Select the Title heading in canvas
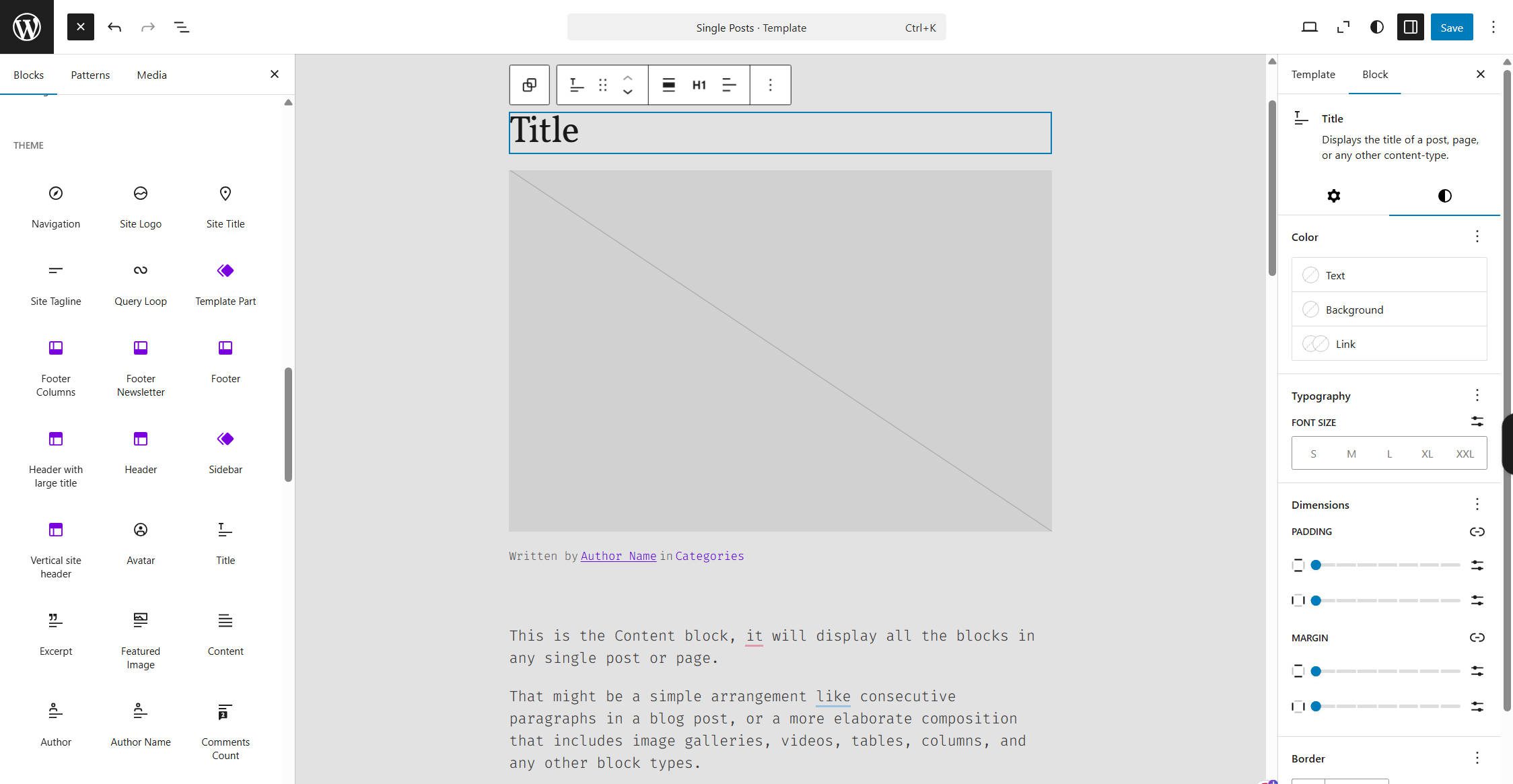The height and width of the screenshot is (784, 1513). click(780, 133)
